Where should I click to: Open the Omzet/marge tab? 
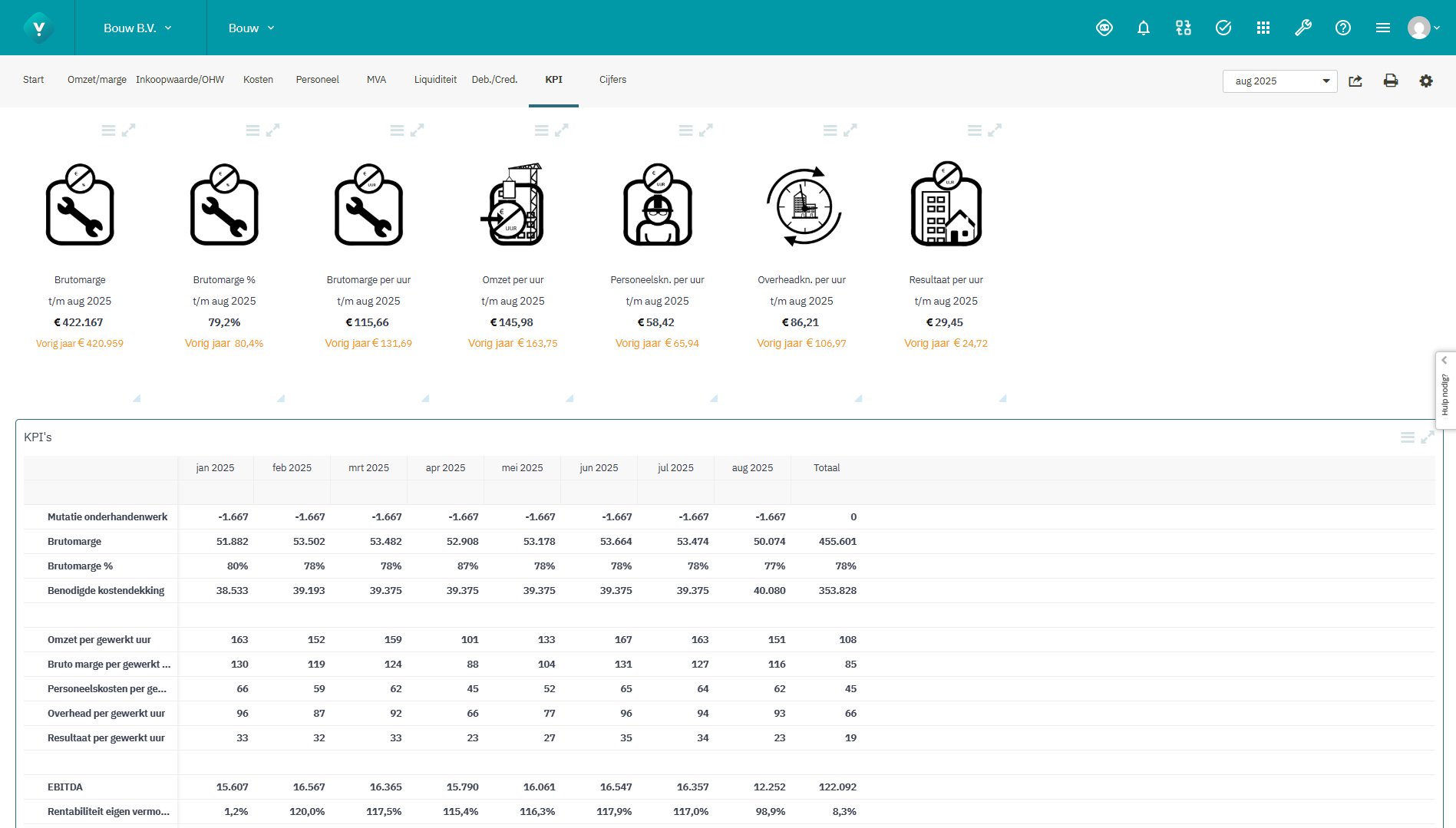click(96, 79)
